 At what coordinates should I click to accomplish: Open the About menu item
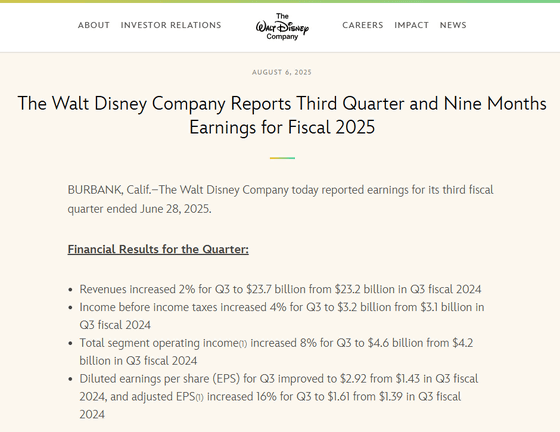(94, 25)
